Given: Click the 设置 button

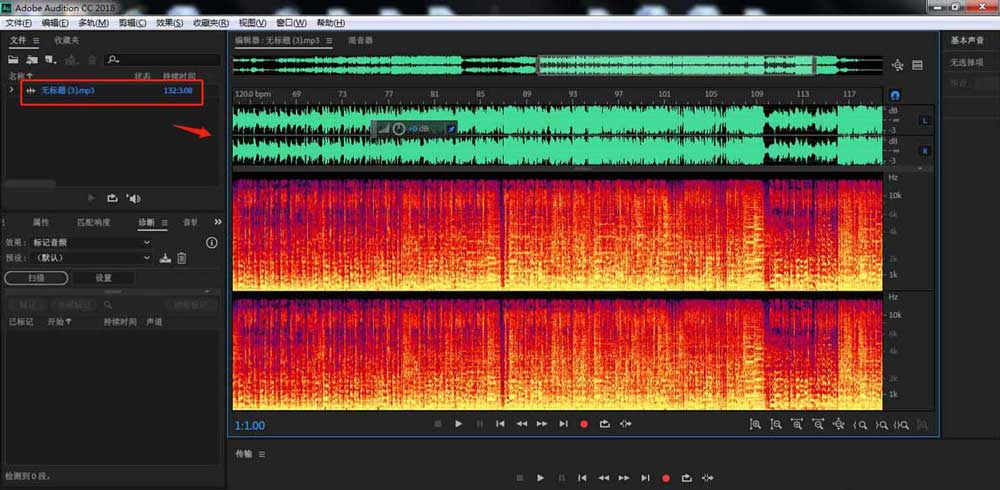Looking at the screenshot, I should click(x=103, y=278).
